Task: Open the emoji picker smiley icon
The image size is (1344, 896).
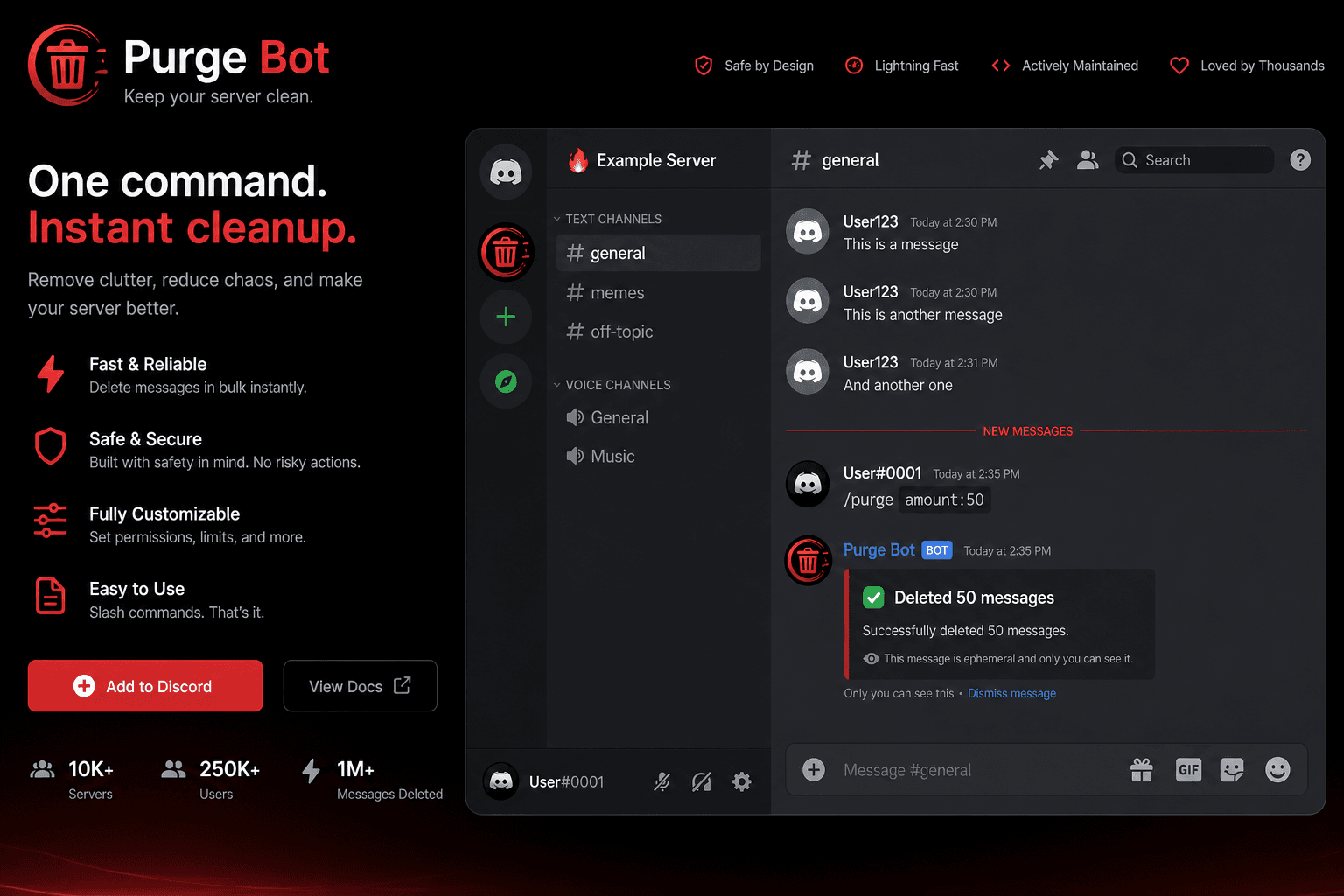Action: (x=1277, y=770)
